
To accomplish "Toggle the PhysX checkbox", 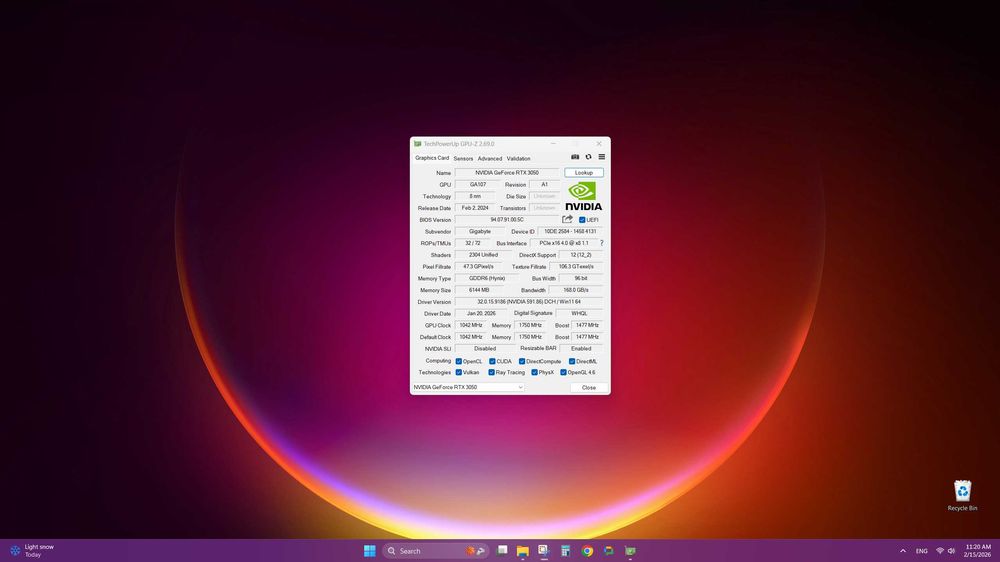I will coord(534,373).
